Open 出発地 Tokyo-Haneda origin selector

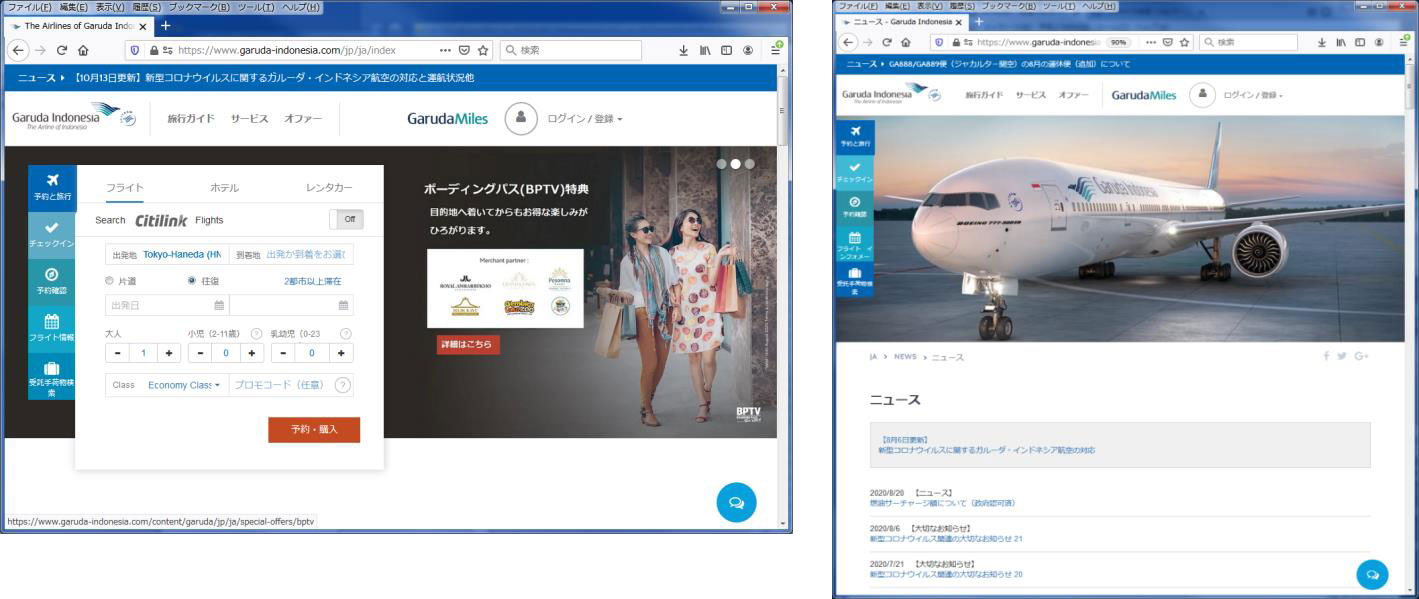click(x=167, y=254)
